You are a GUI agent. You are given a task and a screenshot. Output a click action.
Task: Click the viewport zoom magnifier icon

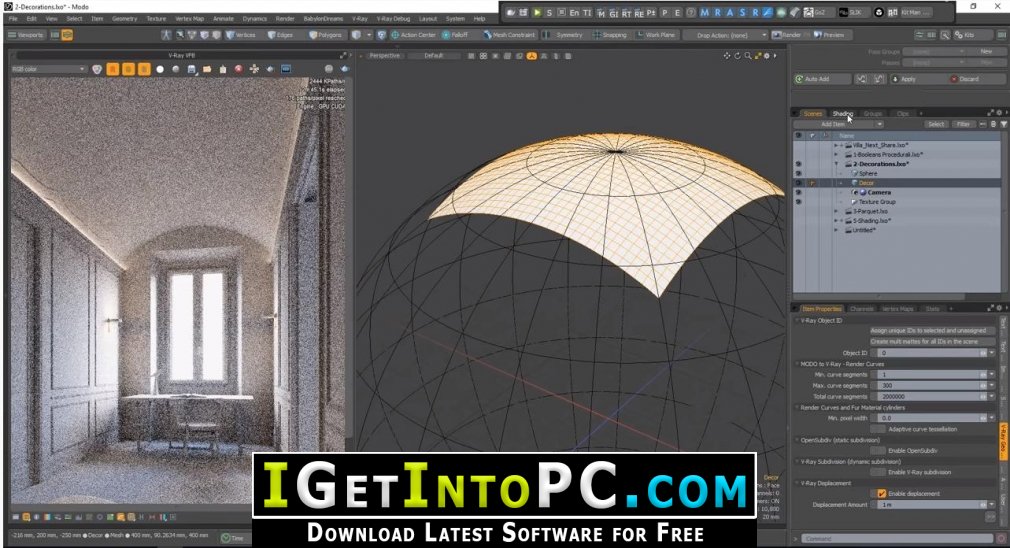click(x=747, y=56)
